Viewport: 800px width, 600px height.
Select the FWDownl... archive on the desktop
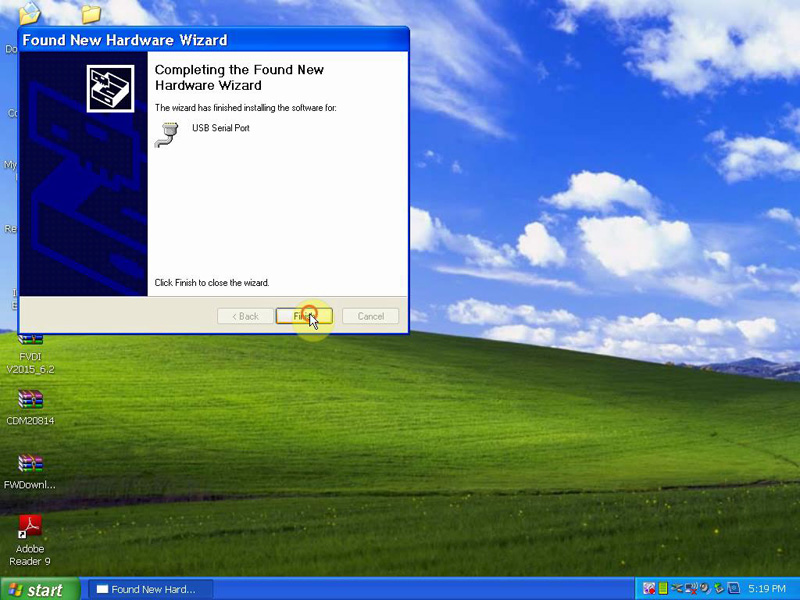point(30,464)
